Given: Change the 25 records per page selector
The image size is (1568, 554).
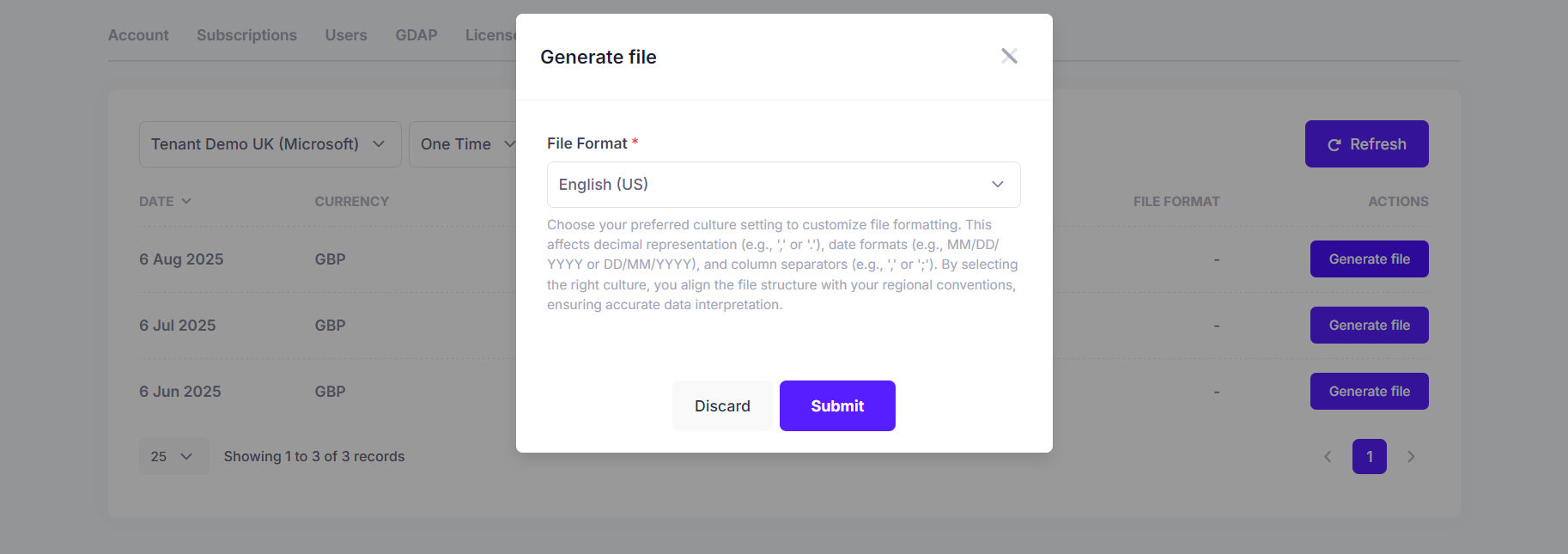Looking at the screenshot, I should tap(173, 457).
